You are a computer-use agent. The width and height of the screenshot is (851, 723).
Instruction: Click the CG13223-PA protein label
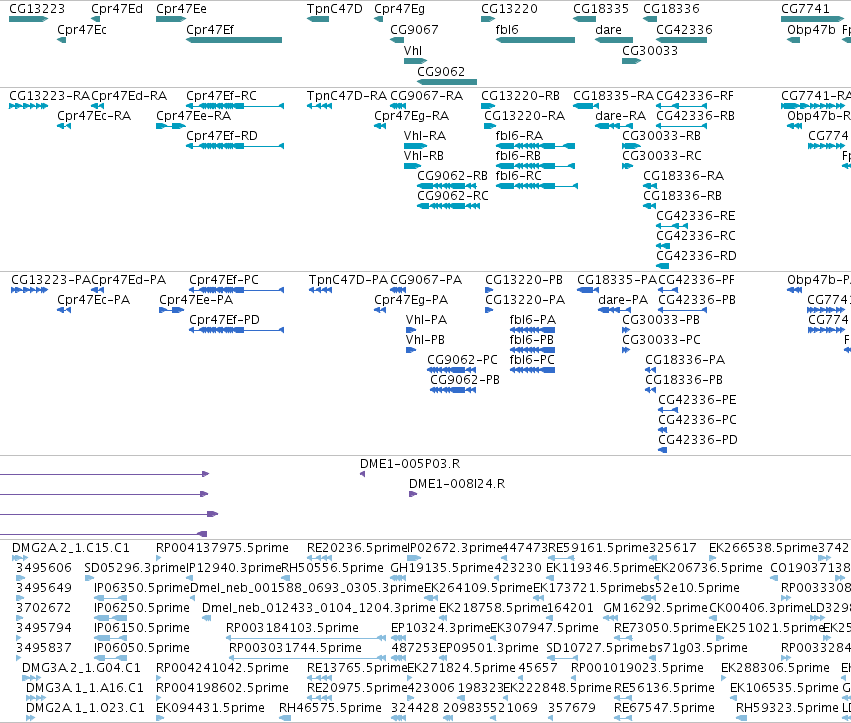(x=51, y=280)
